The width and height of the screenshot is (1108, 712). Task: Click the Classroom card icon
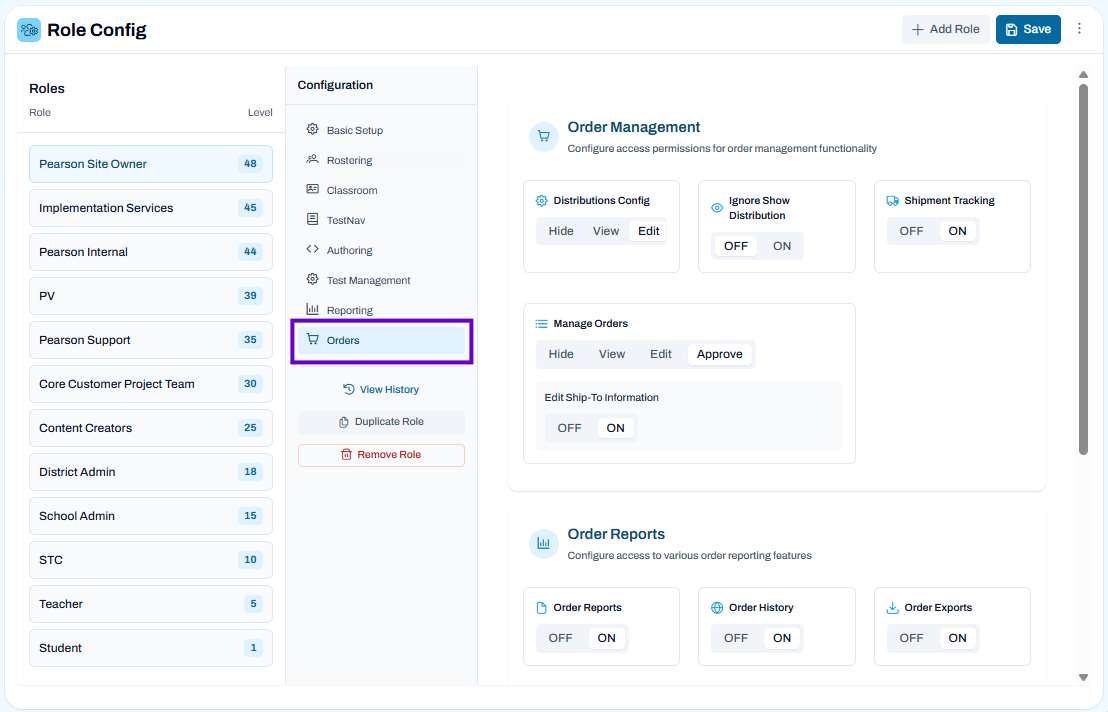coord(312,189)
